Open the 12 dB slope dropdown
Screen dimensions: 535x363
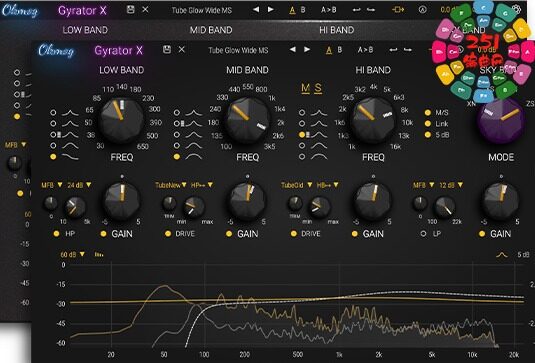(451, 185)
